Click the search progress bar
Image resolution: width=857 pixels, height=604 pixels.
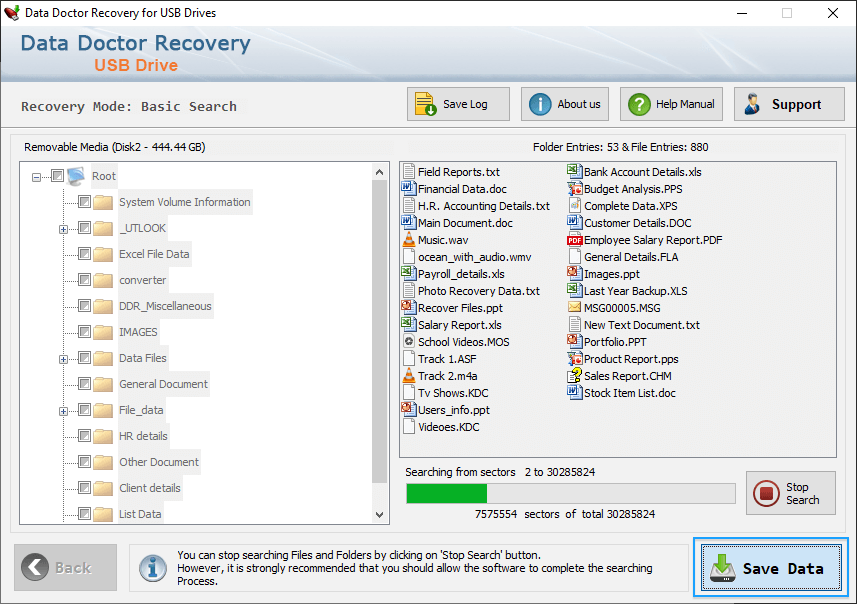tap(571, 494)
